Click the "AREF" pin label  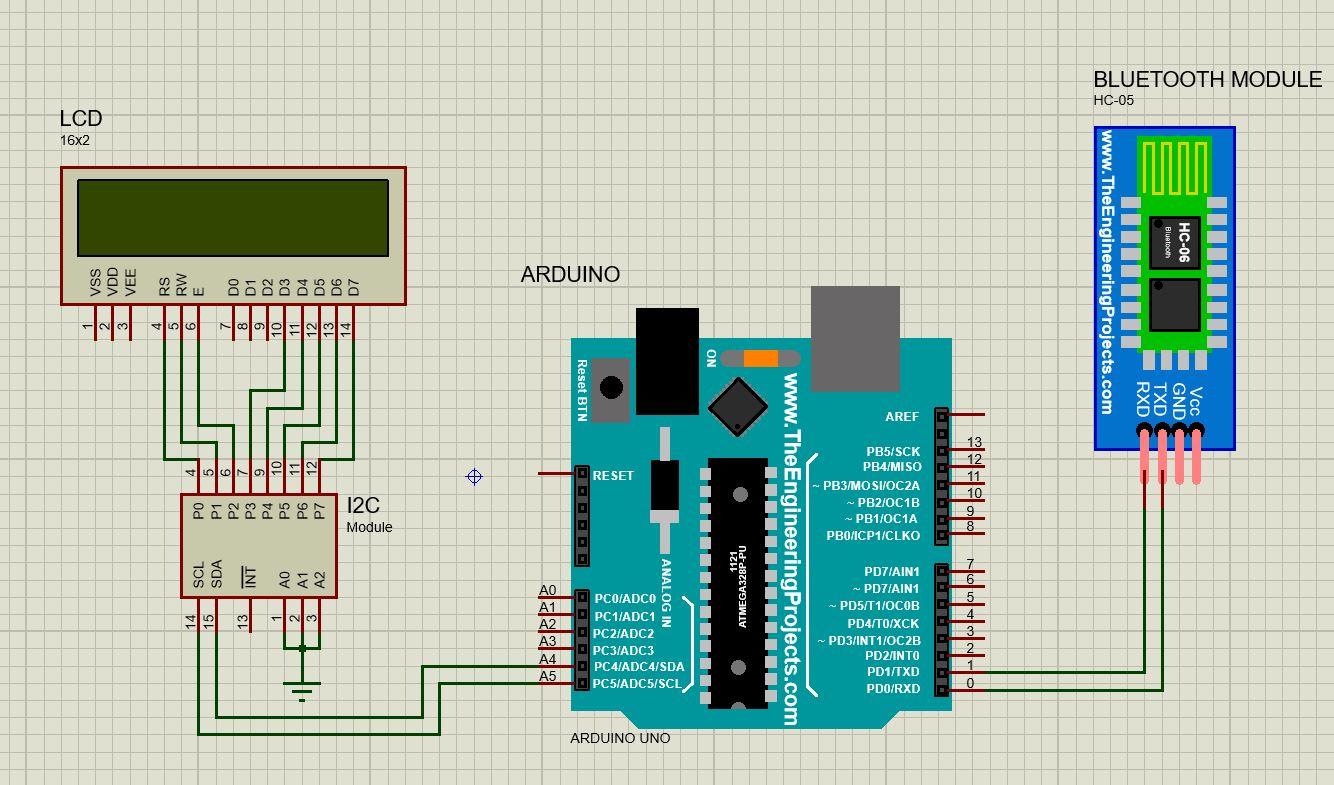click(x=902, y=416)
